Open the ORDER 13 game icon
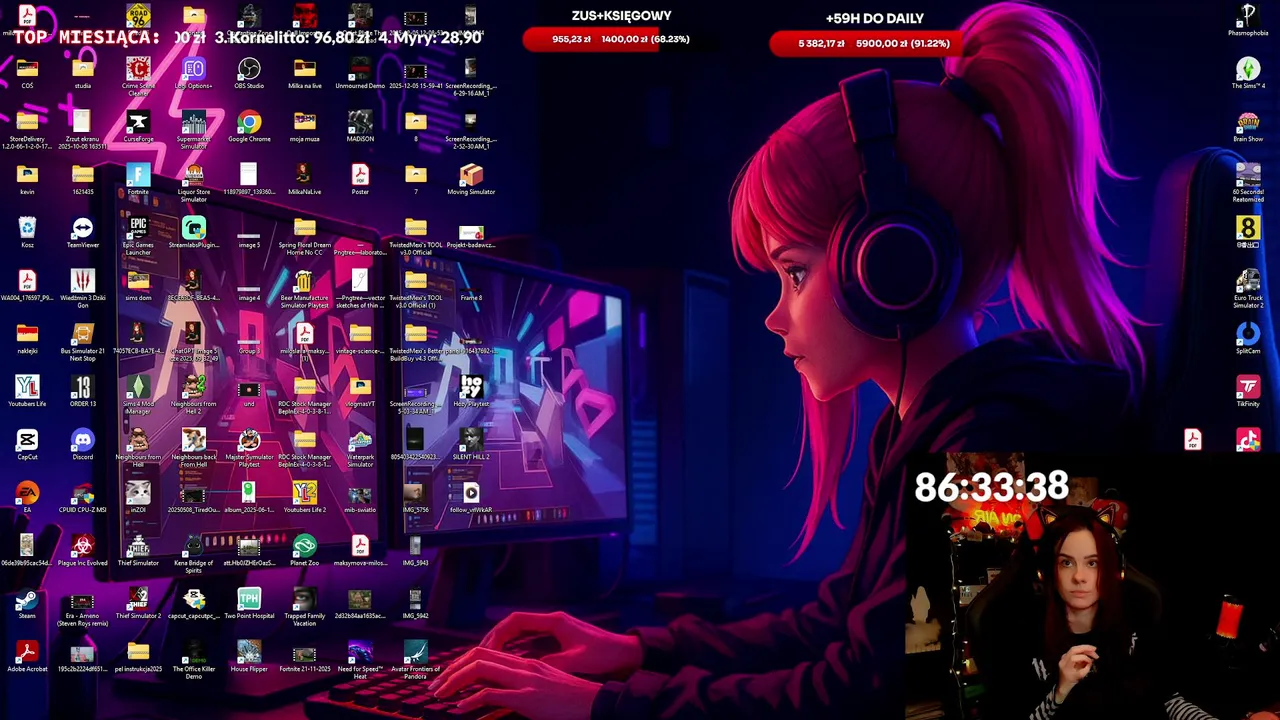This screenshot has width=1280, height=720. click(83, 390)
